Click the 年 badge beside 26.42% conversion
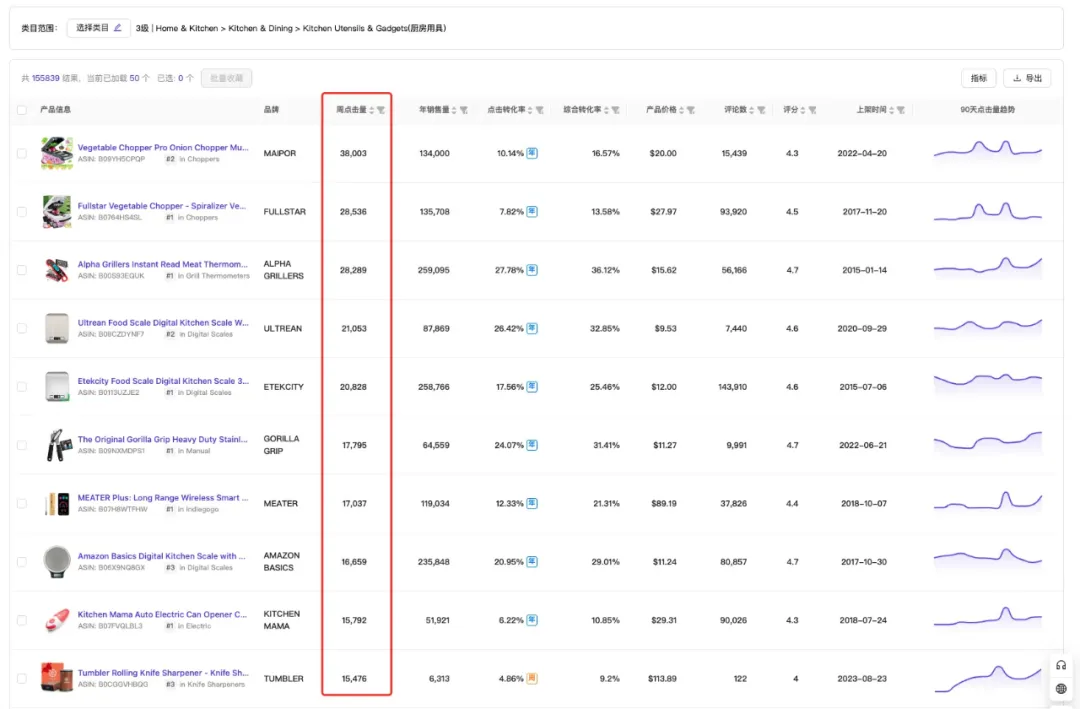This screenshot has height=709, width=1080. (532, 328)
